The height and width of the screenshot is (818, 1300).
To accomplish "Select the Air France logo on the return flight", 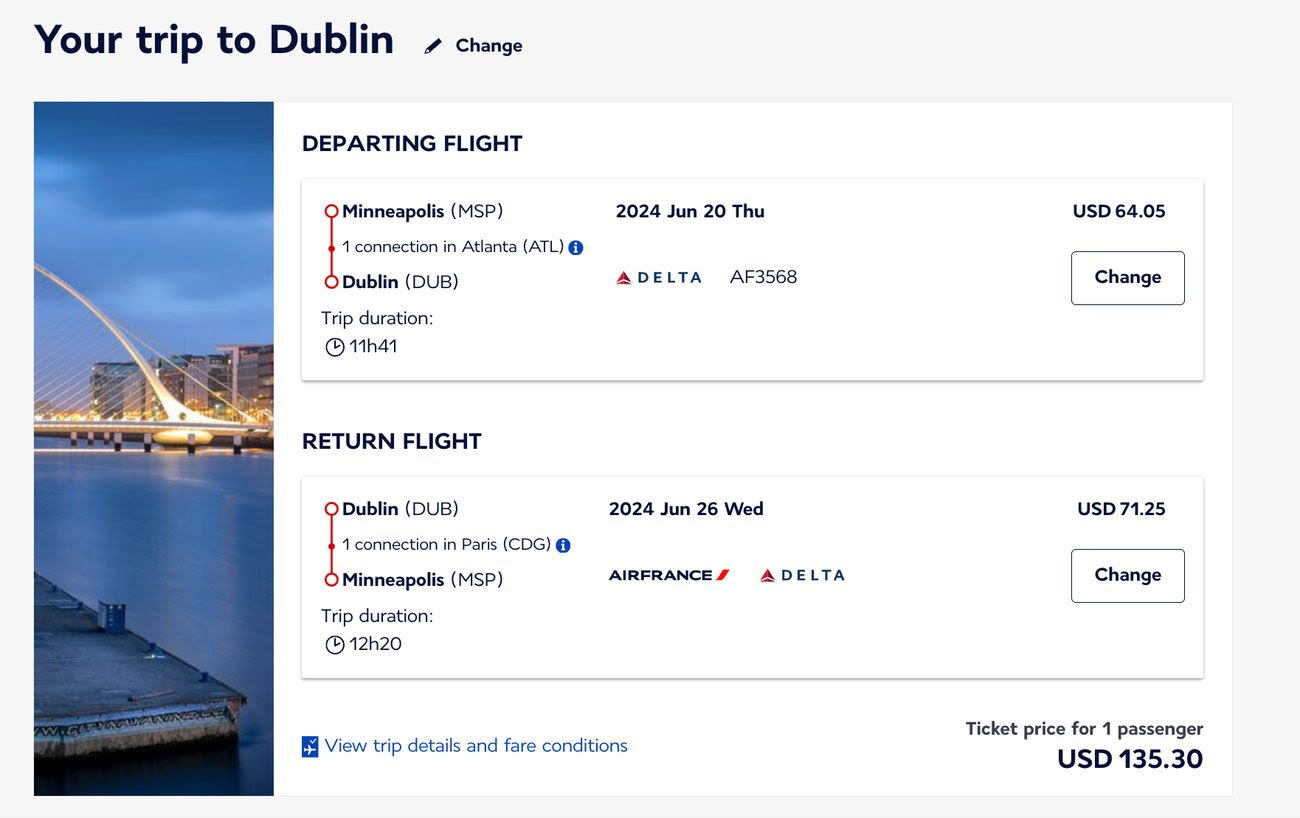I will (x=668, y=575).
